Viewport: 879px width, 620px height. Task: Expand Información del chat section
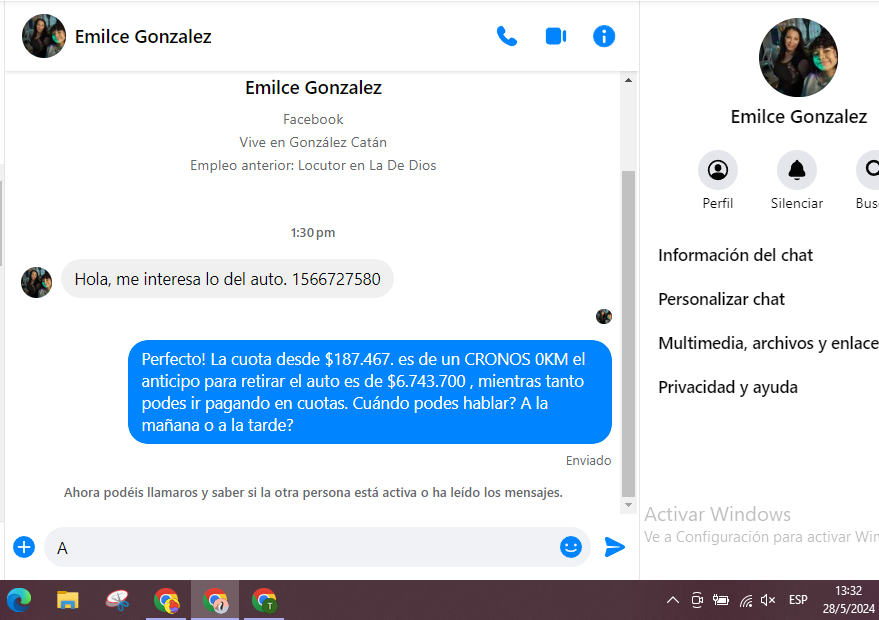click(735, 255)
